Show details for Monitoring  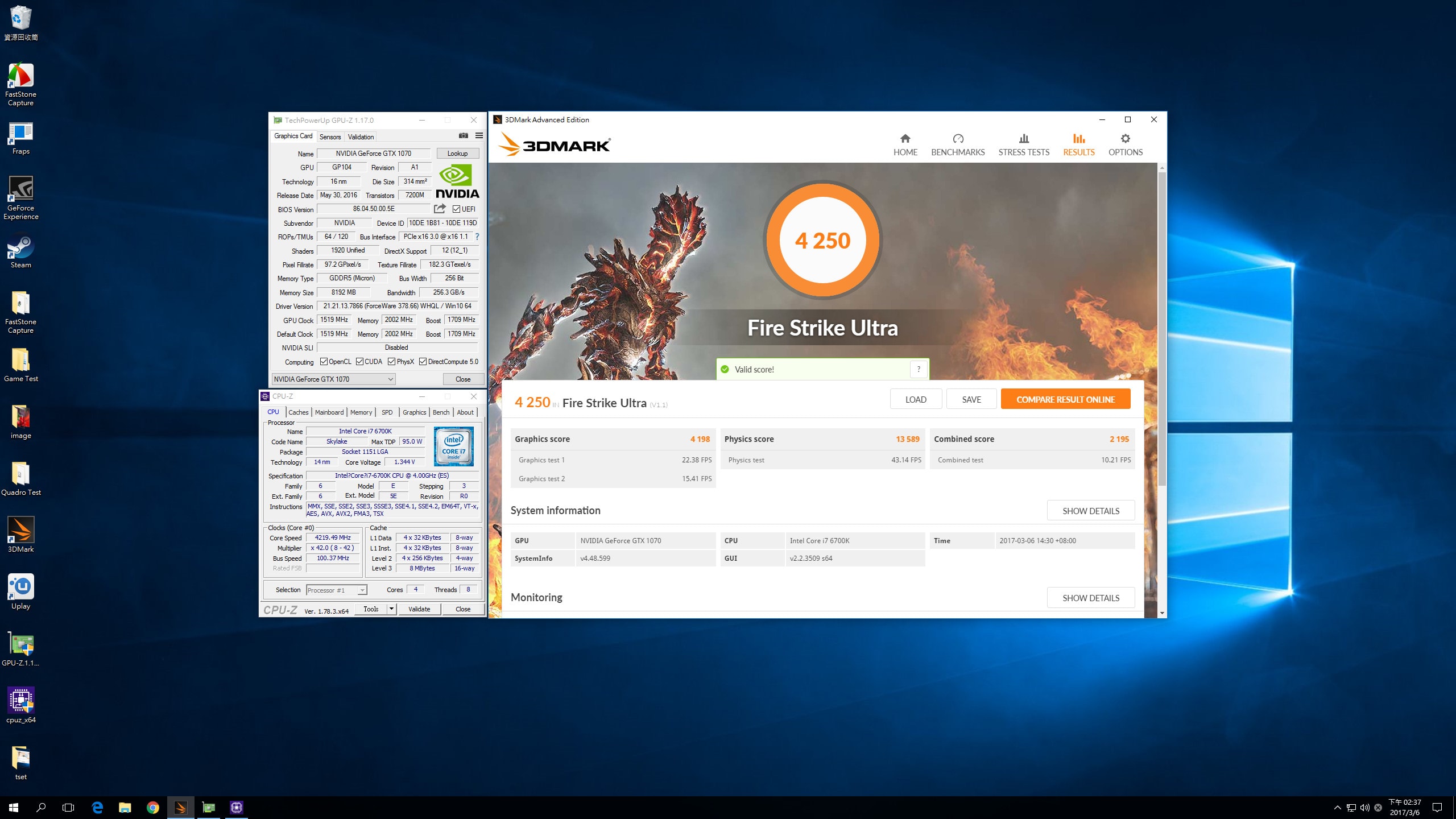[1091, 598]
